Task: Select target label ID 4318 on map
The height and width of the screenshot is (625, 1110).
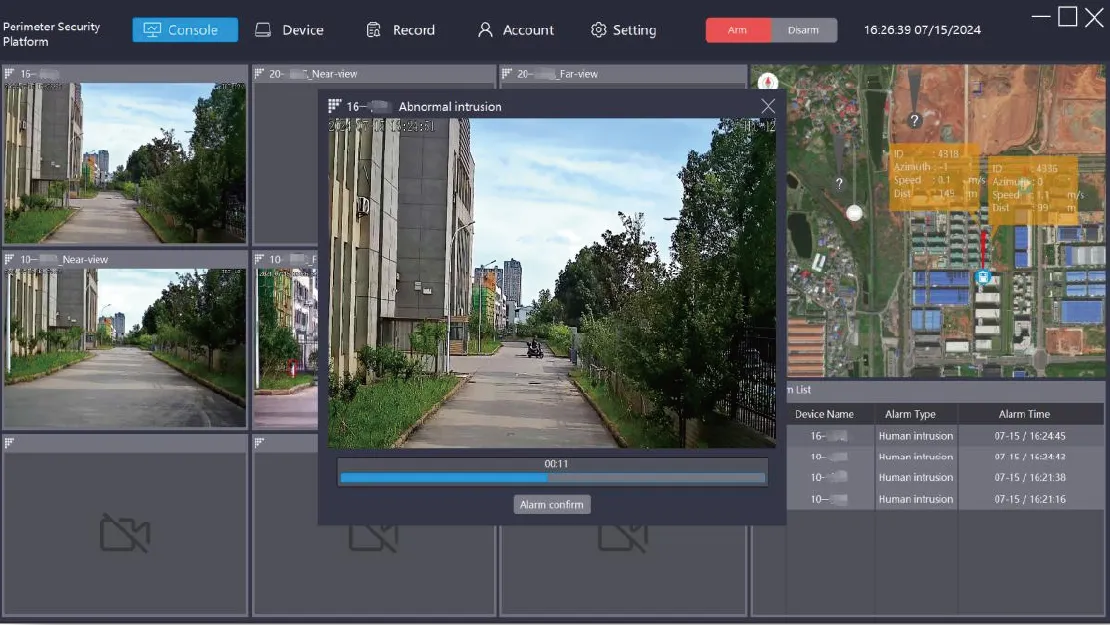Action: click(x=933, y=176)
